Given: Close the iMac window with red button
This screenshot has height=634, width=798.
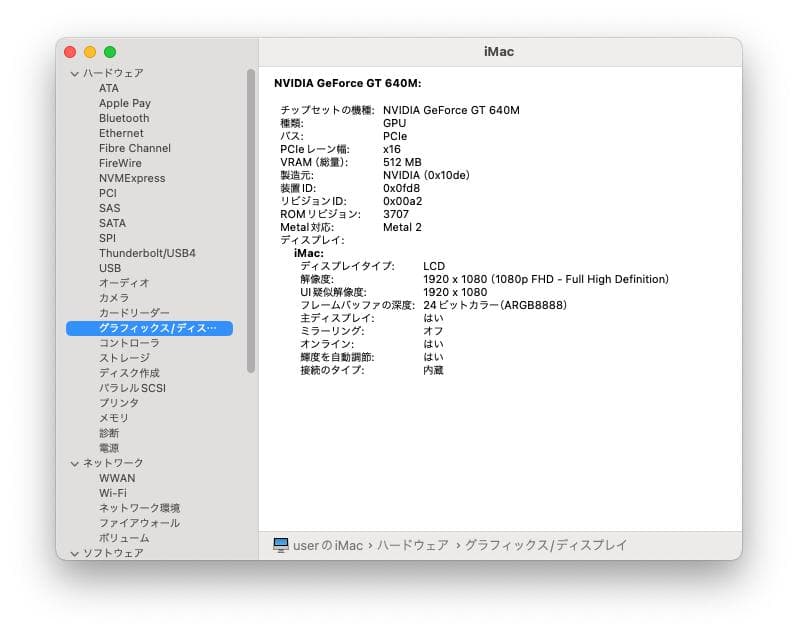Looking at the screenshot, I should [70, 52].
